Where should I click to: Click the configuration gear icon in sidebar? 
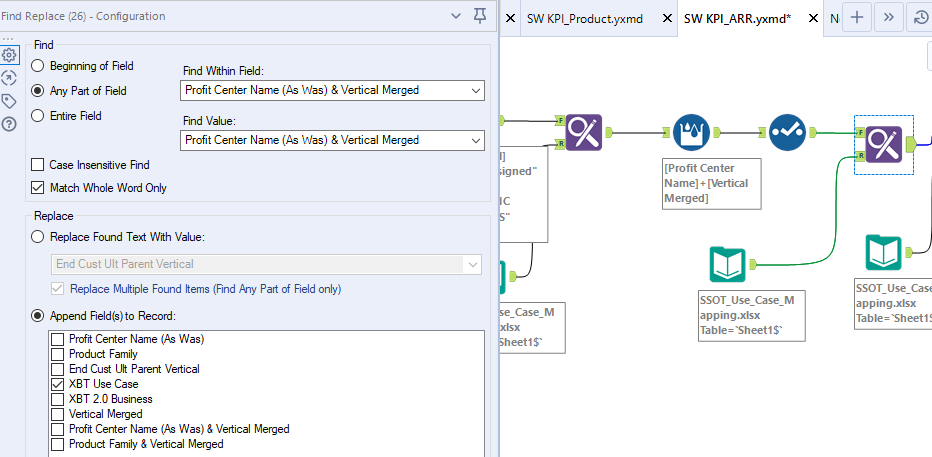[x=9, y=55]
